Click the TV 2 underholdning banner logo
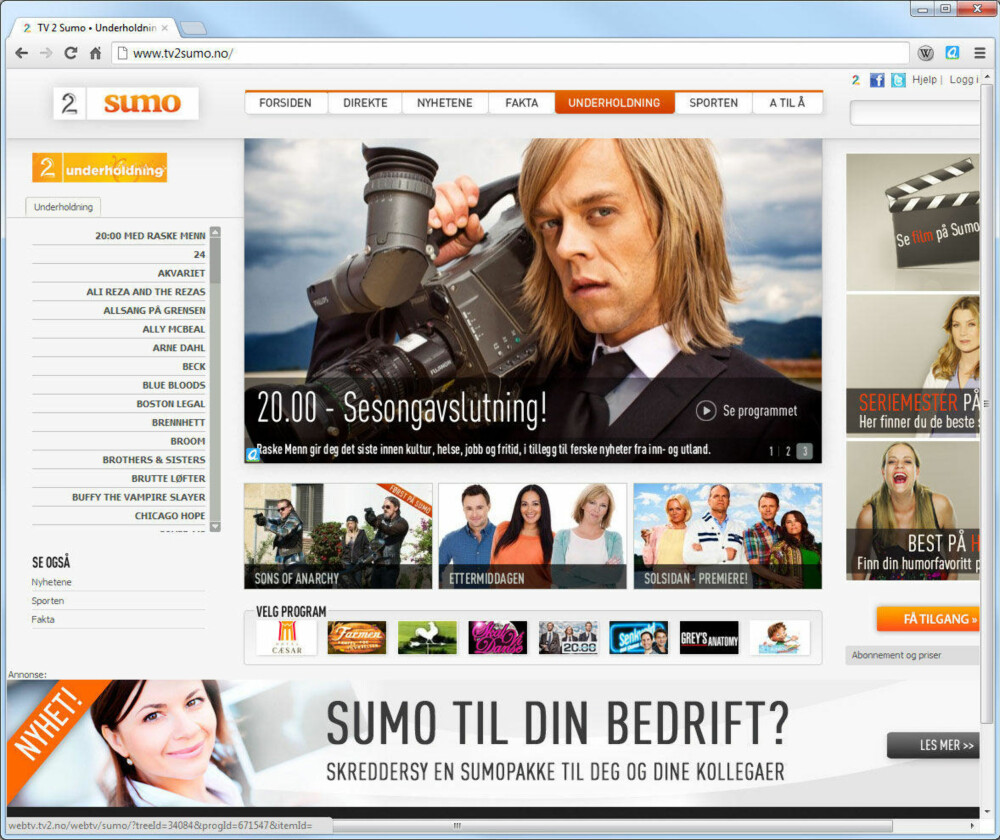The height and width of the screenshot is (840, 1000). coord(99,168)
